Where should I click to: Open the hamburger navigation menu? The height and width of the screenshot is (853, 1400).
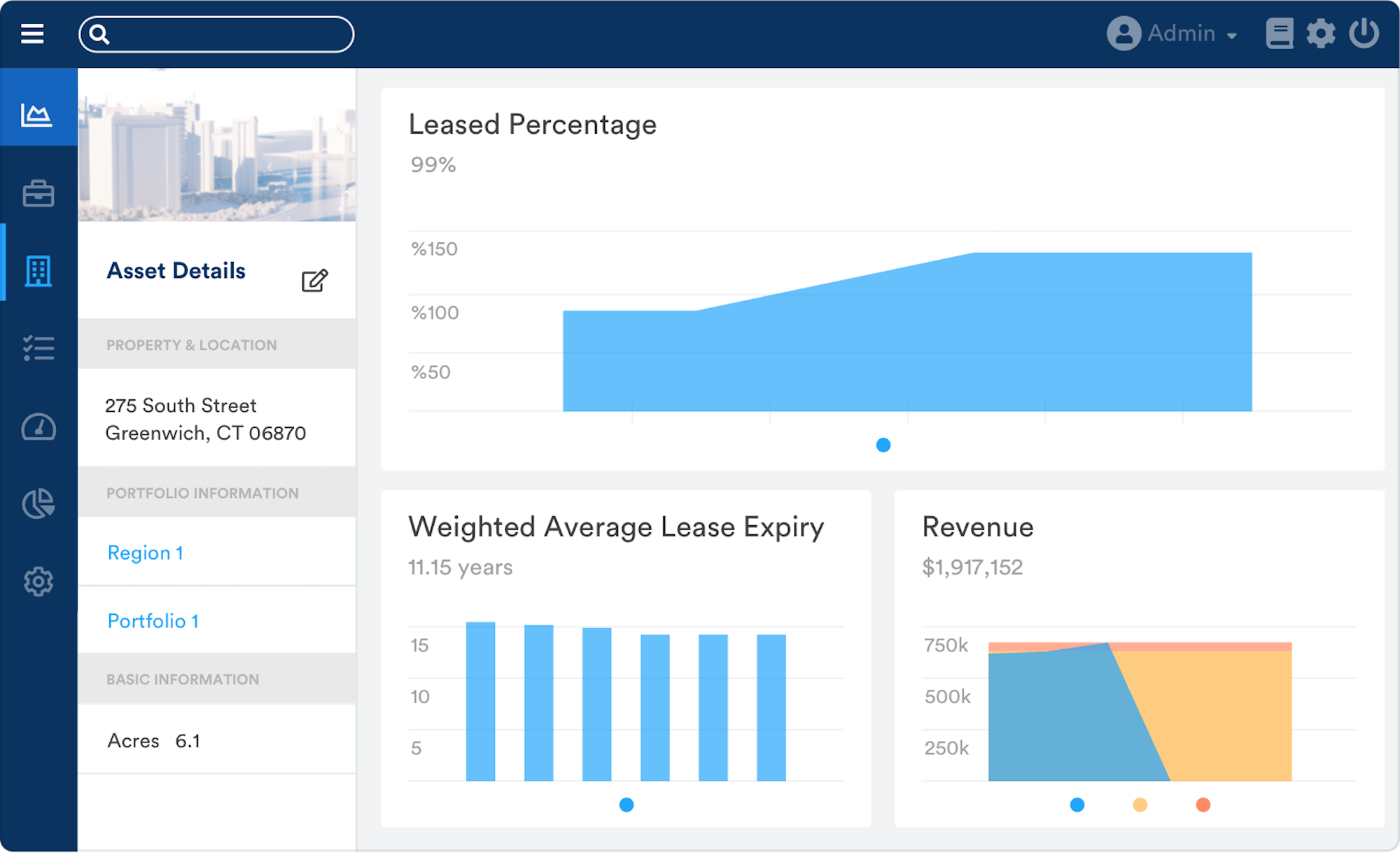32,33
